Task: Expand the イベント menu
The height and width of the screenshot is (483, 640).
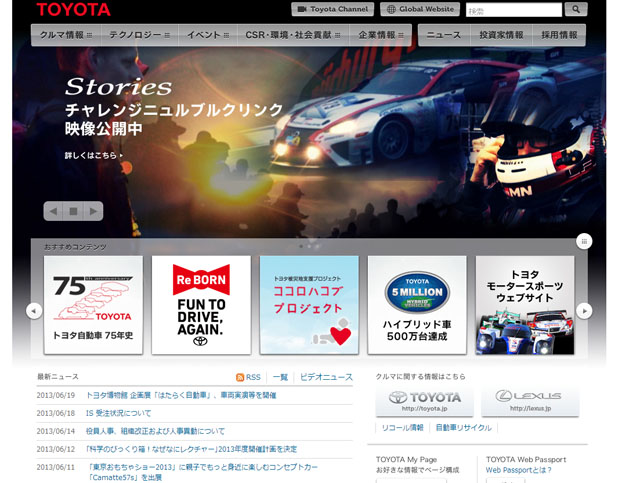Action: click(208, 35)
